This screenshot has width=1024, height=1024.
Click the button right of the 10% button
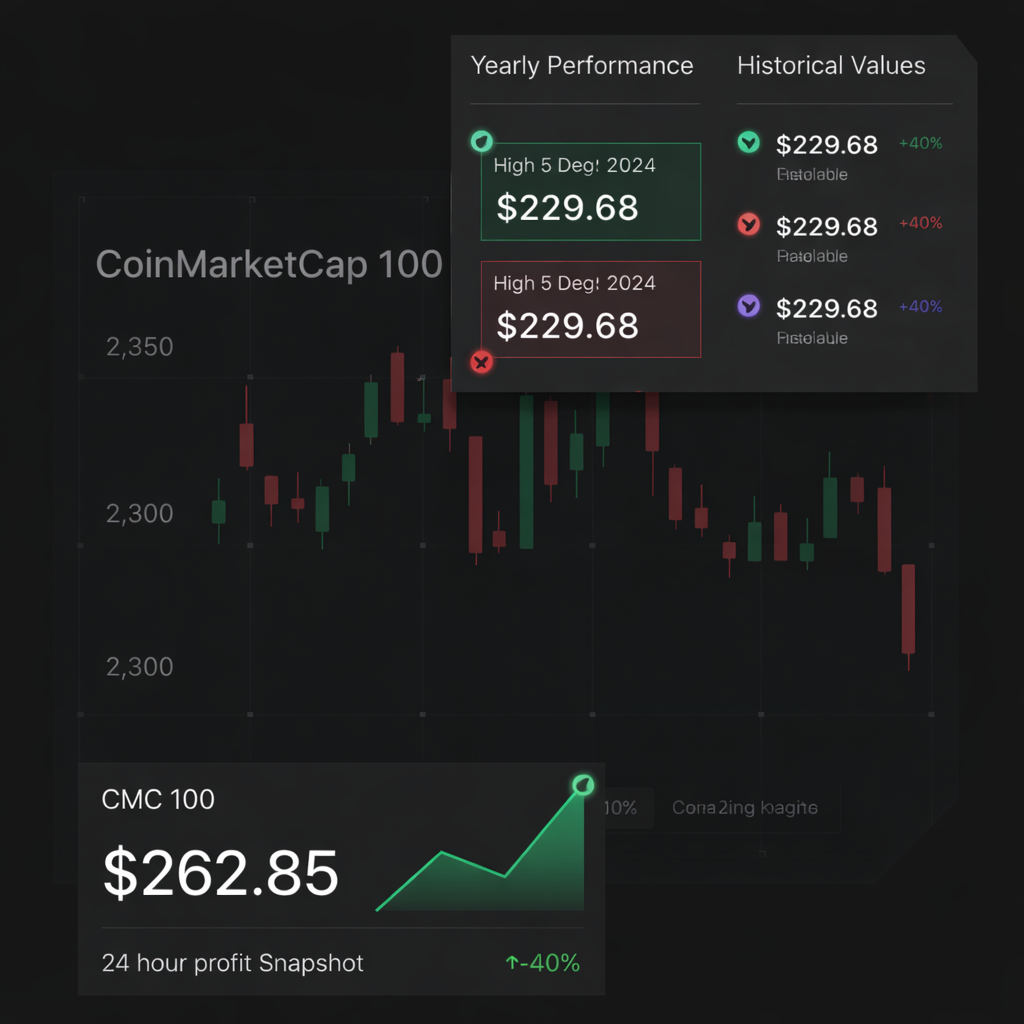[x=745, y=808]
